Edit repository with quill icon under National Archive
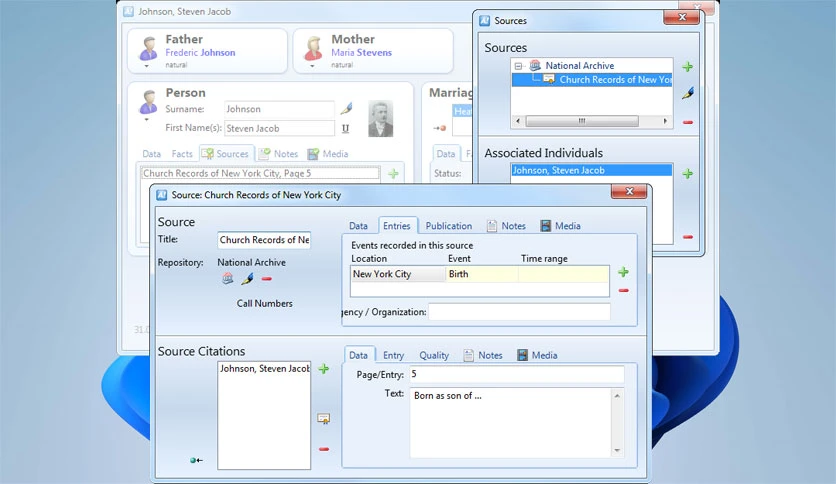The image size is (836, 484). click(247, 278)
